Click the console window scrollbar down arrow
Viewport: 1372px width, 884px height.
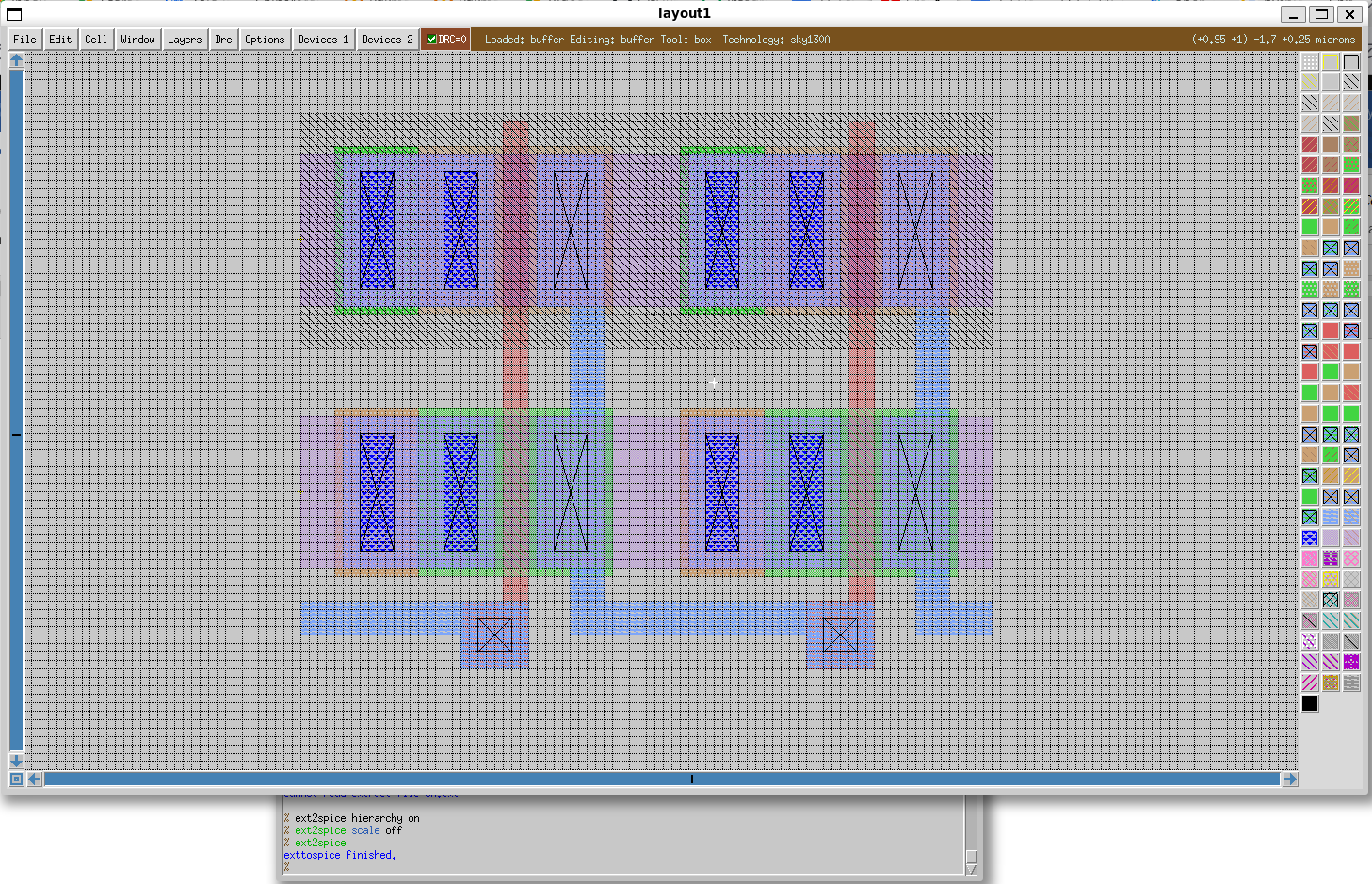click(971, 869)
